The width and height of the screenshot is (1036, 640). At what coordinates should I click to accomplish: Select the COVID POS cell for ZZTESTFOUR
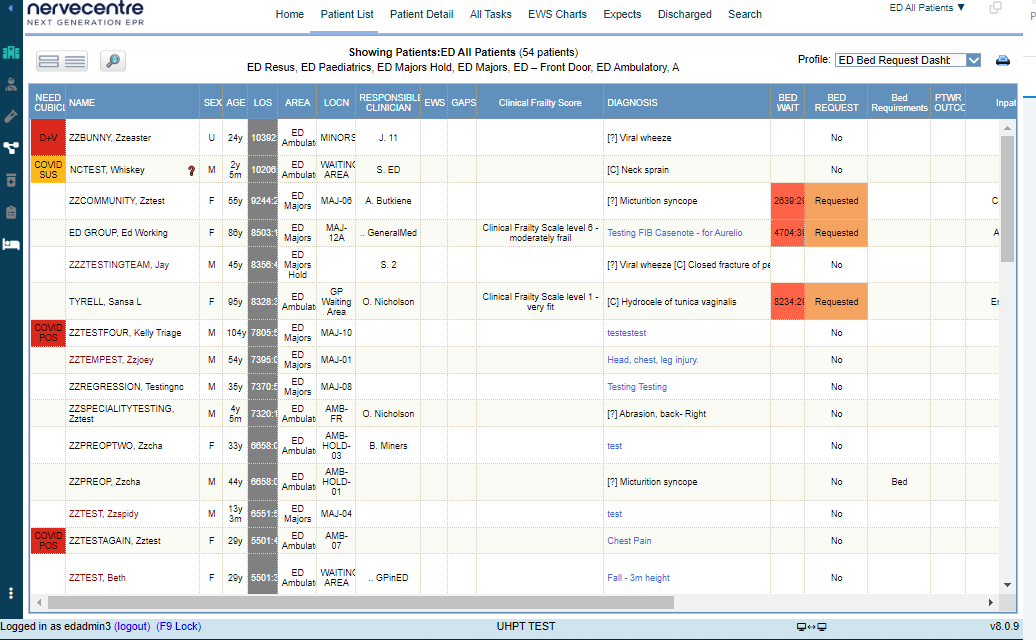48,333
